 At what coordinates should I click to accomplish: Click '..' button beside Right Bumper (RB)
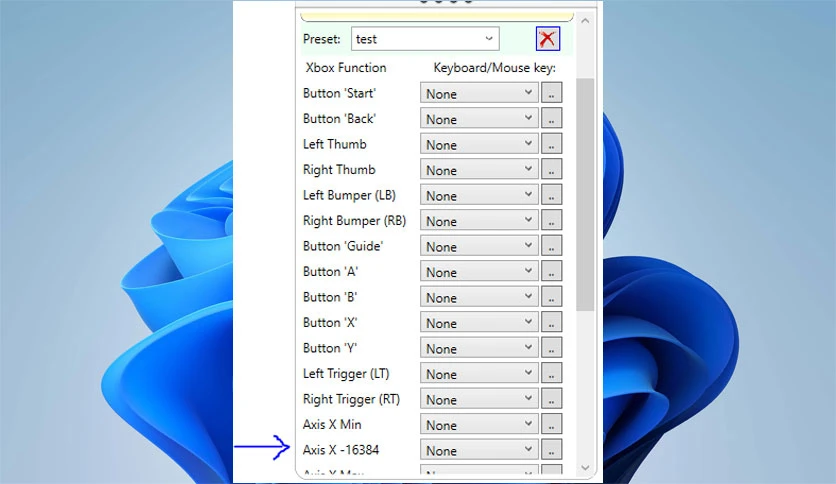point(551,221)
